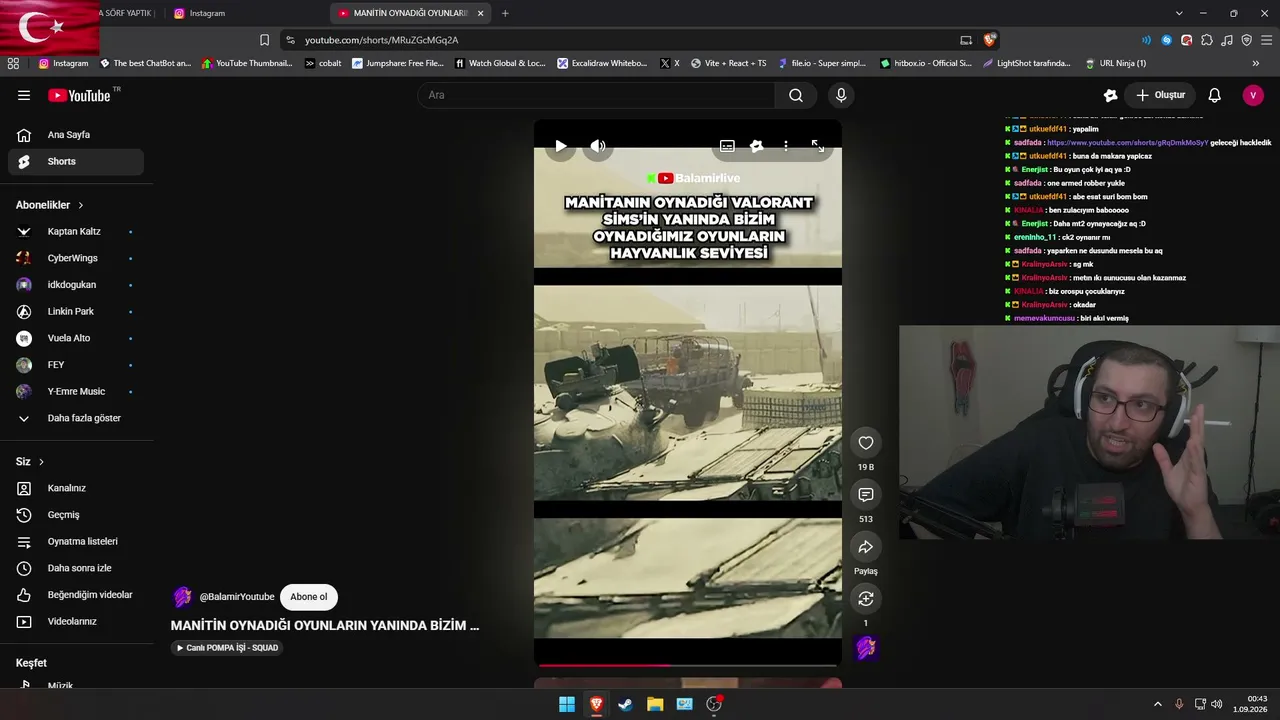This screenshot has height=720, width=1280.
Task: Open Shazam extension
Action: 1166,40
